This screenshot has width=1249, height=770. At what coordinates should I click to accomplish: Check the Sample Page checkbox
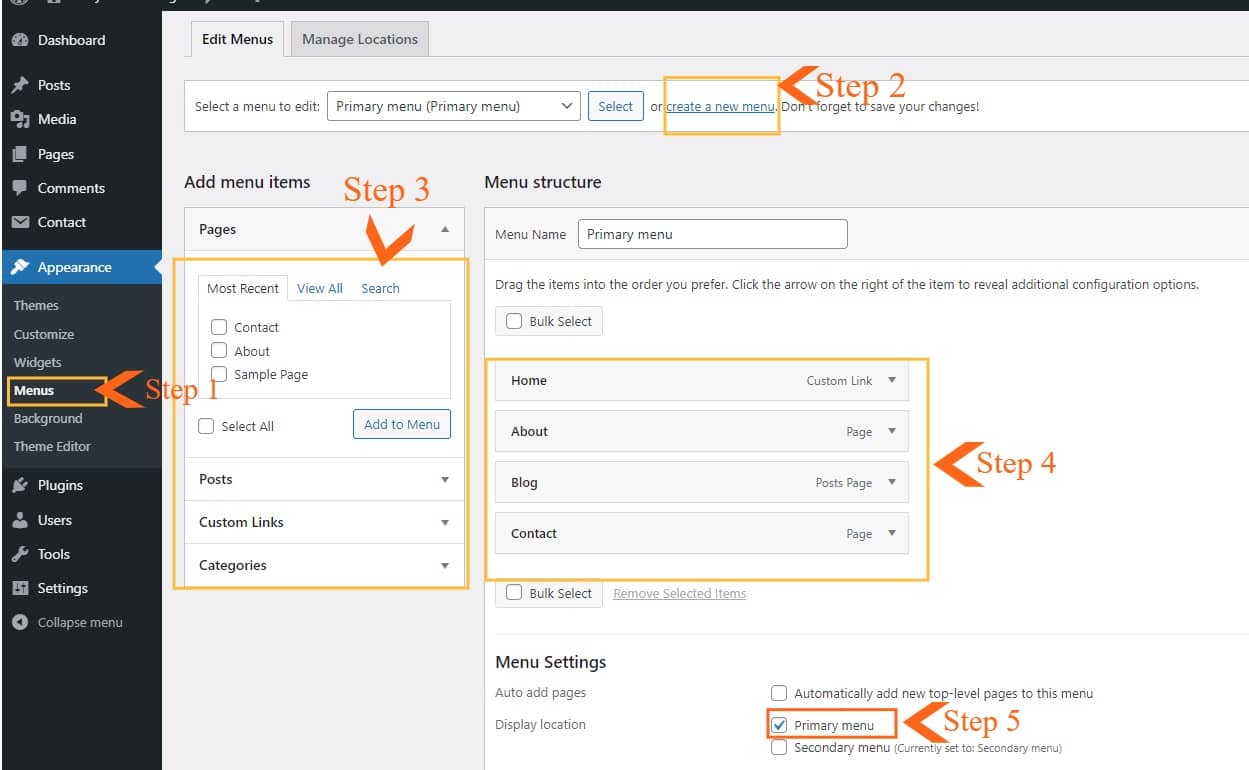(219, 374)
